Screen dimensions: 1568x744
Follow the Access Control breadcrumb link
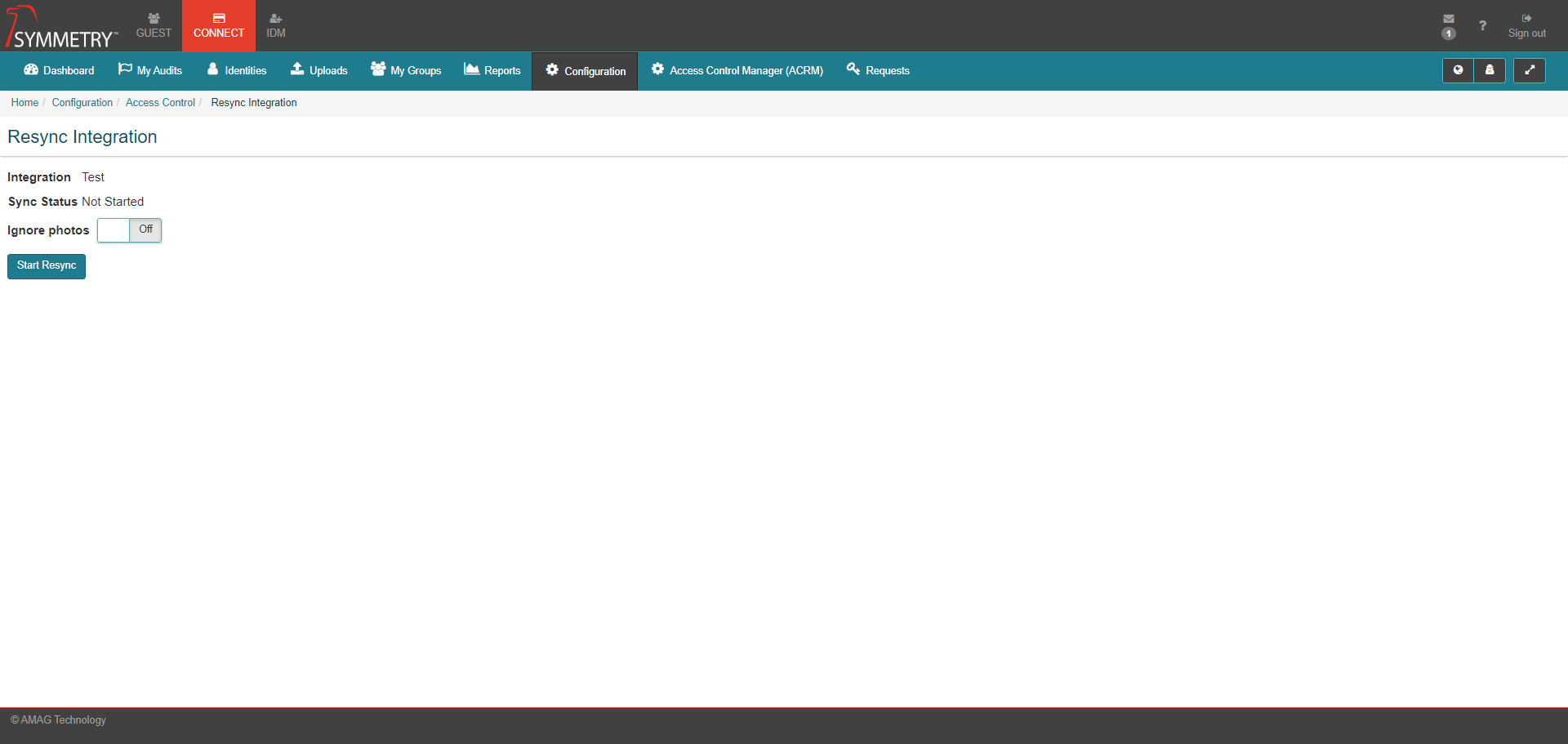pos(160,103)
